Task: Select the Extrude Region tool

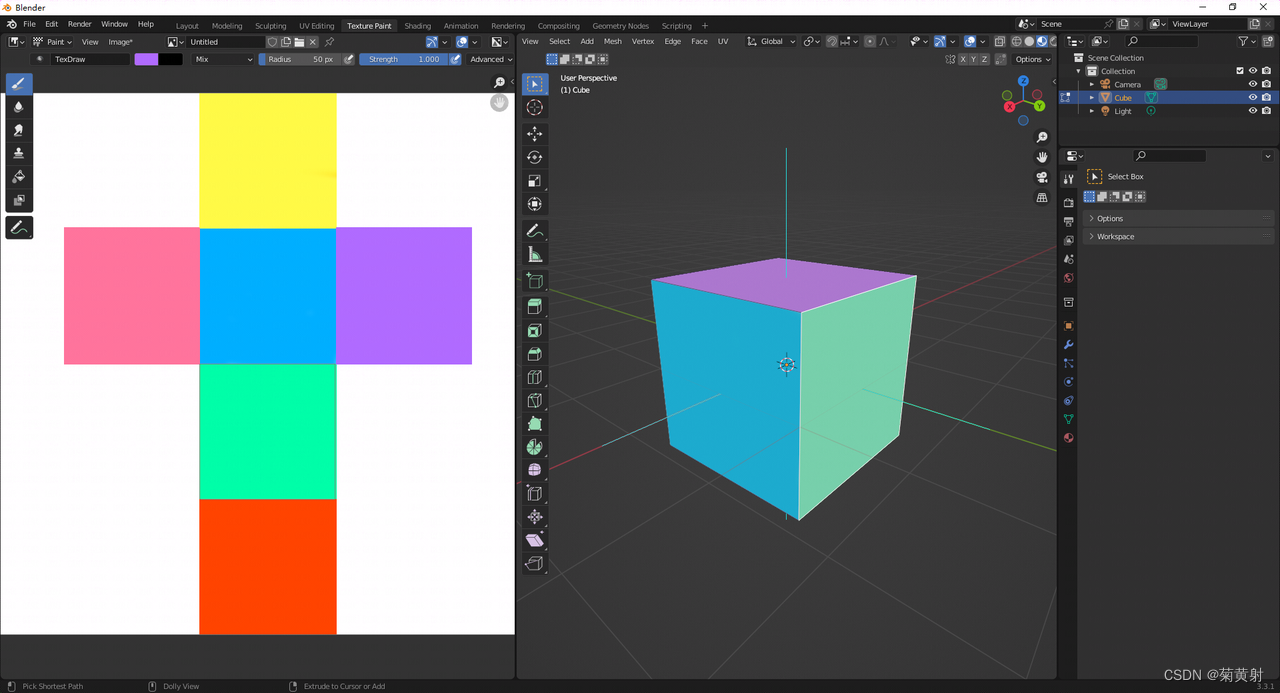Action: [x=535, y=307]
